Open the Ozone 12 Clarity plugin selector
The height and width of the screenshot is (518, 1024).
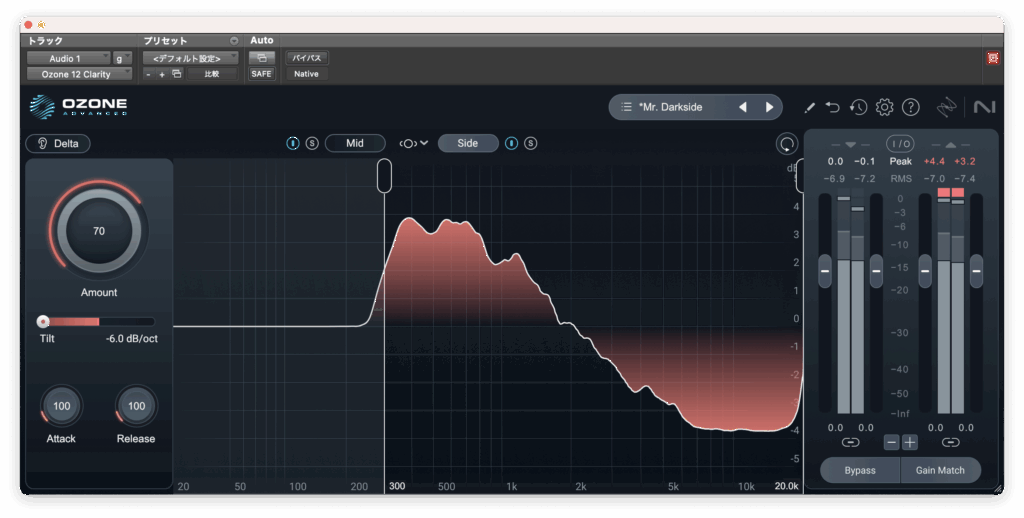coord(79,74)
